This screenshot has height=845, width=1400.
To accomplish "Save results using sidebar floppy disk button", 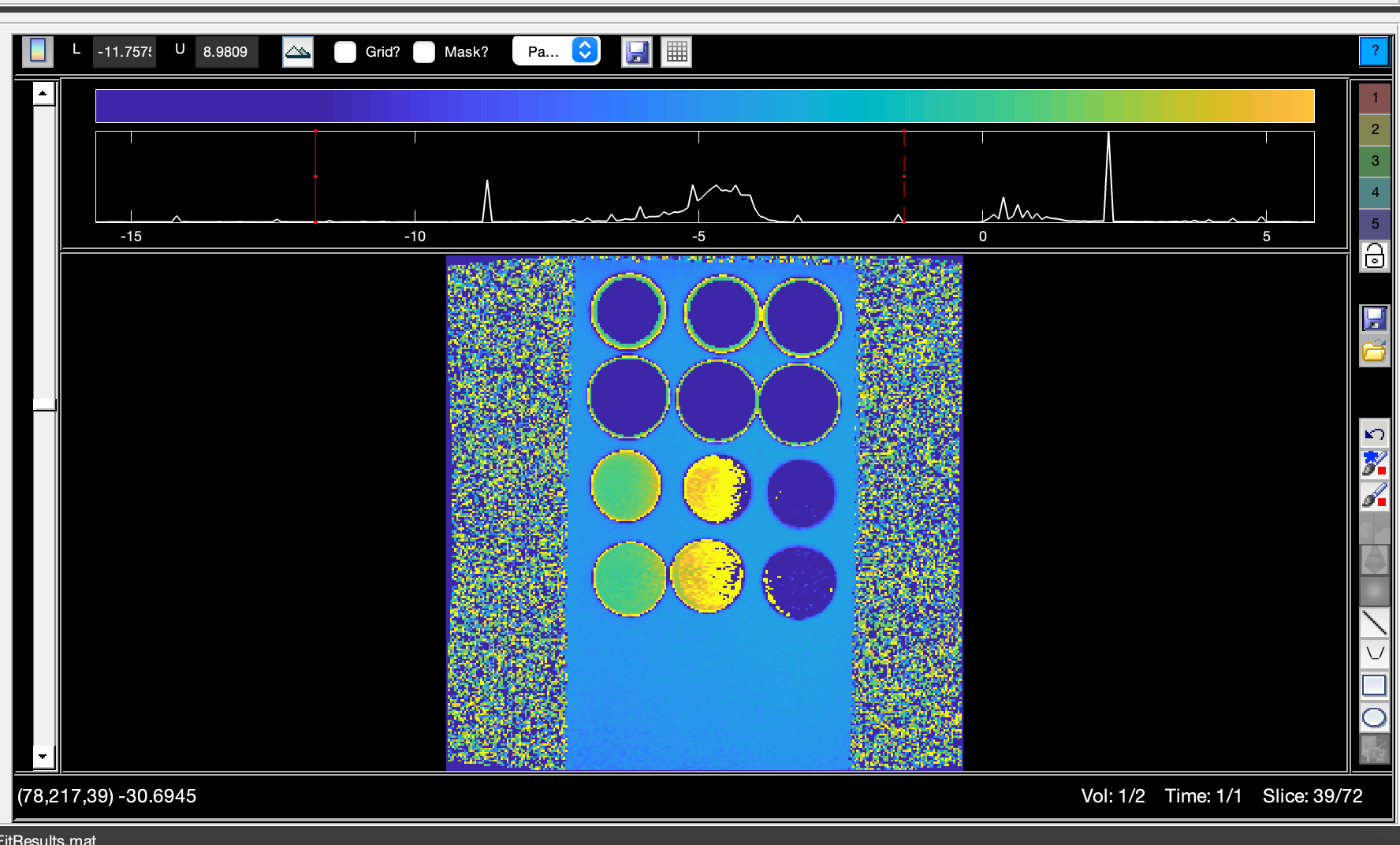I will coord(1375,318).
